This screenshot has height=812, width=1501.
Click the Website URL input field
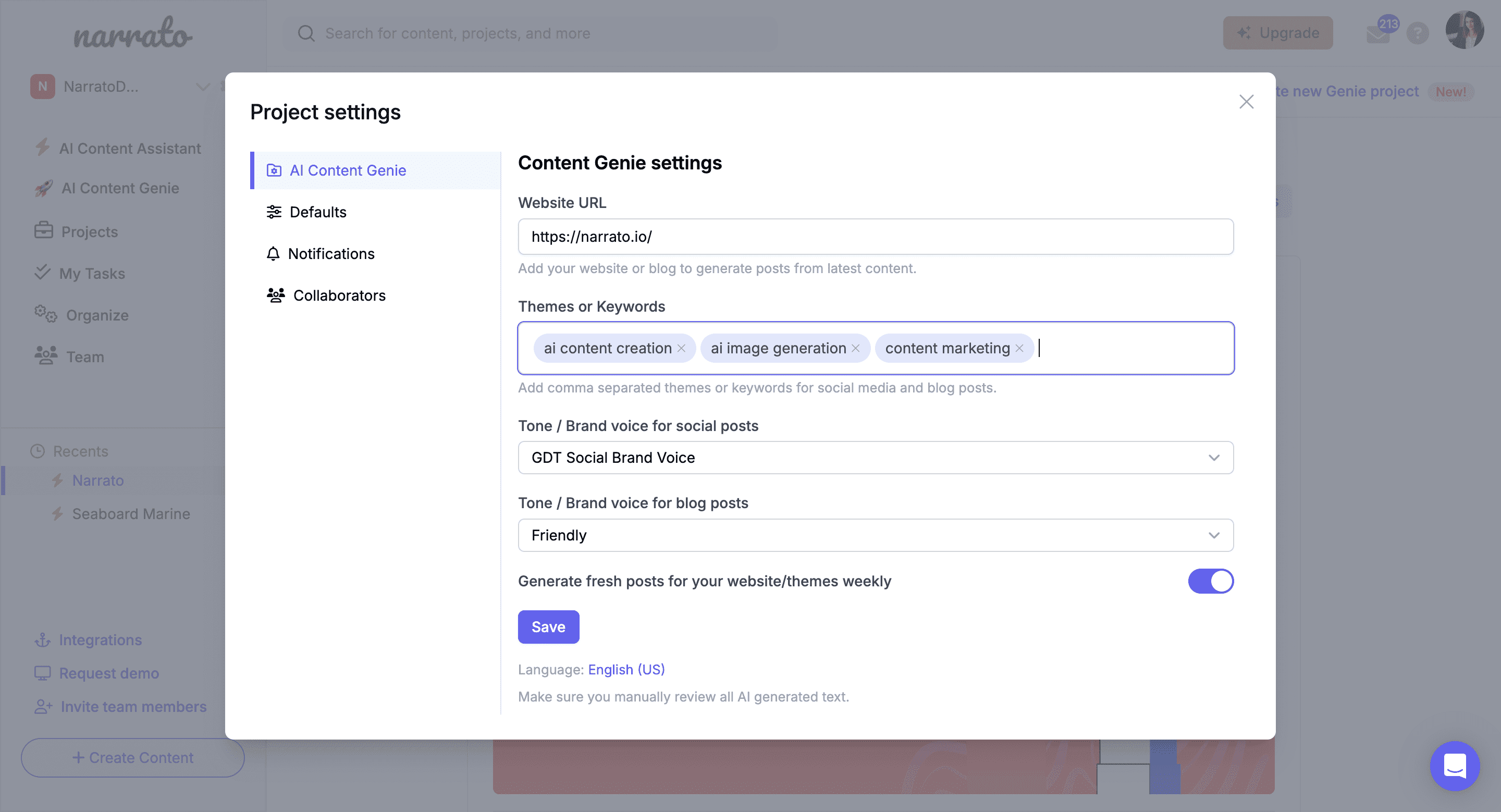876,236
